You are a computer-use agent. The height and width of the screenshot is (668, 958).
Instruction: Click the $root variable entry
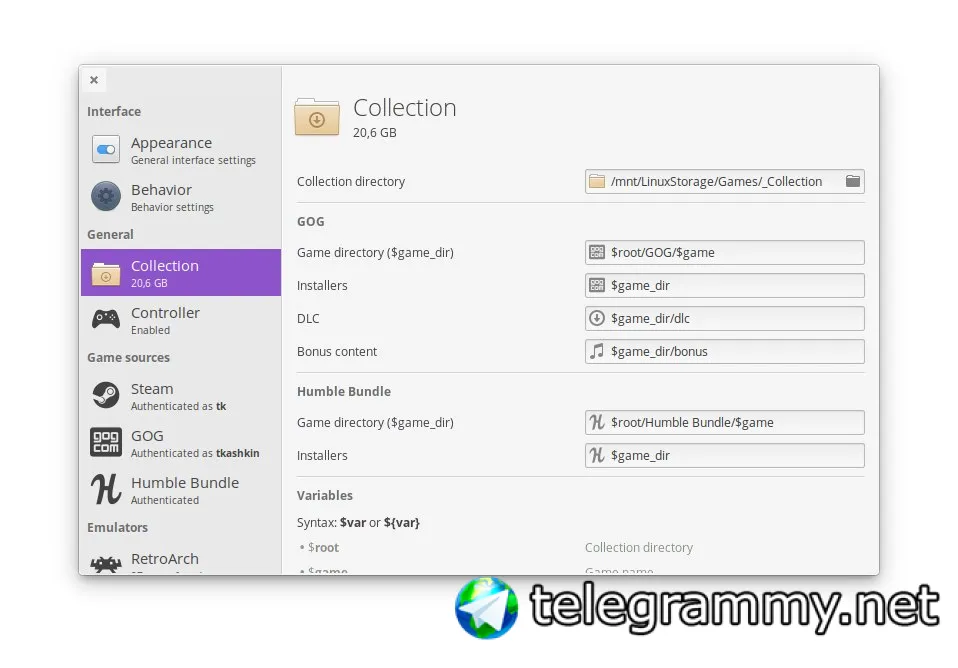pos(323,548)
